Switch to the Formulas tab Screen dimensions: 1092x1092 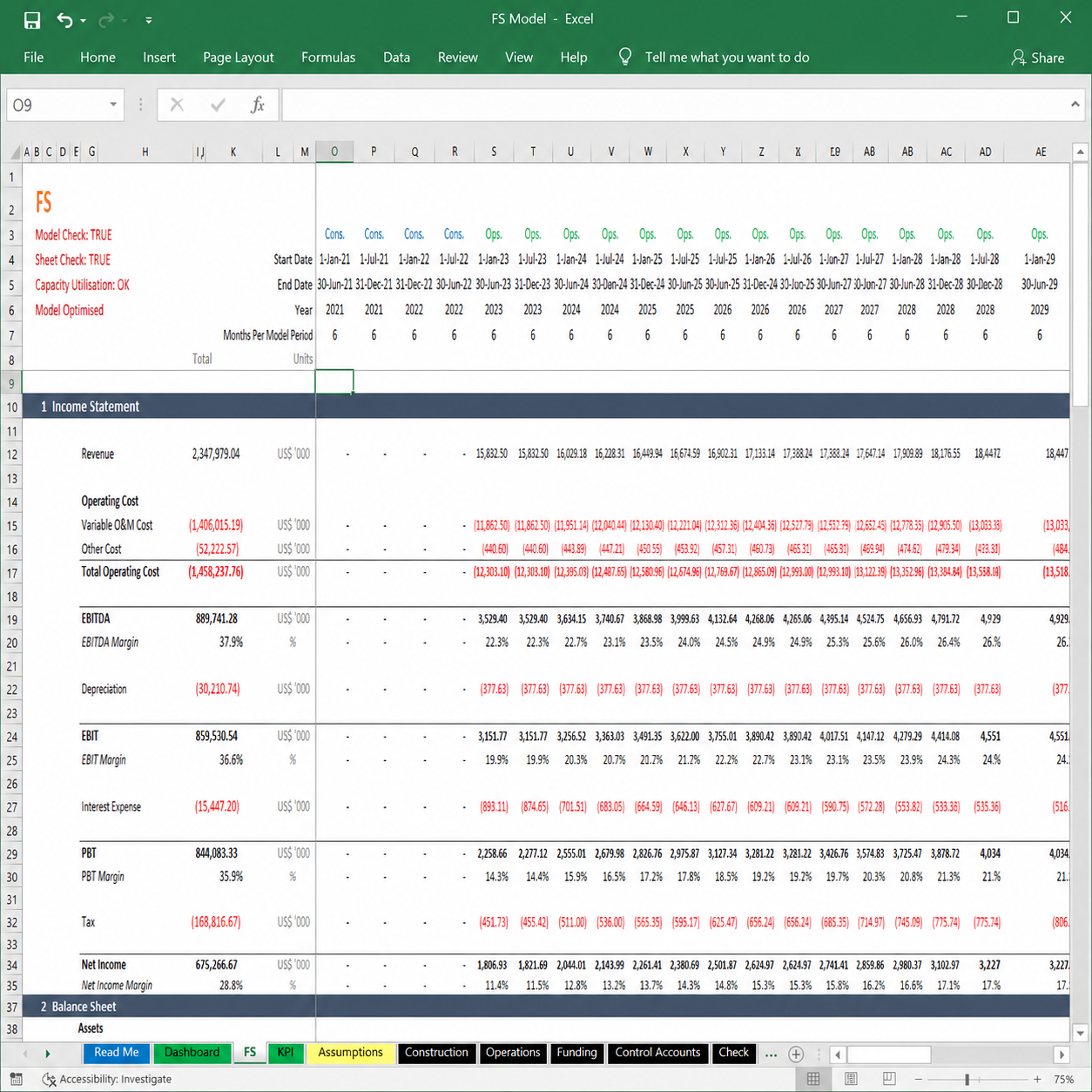pos(328,57)
